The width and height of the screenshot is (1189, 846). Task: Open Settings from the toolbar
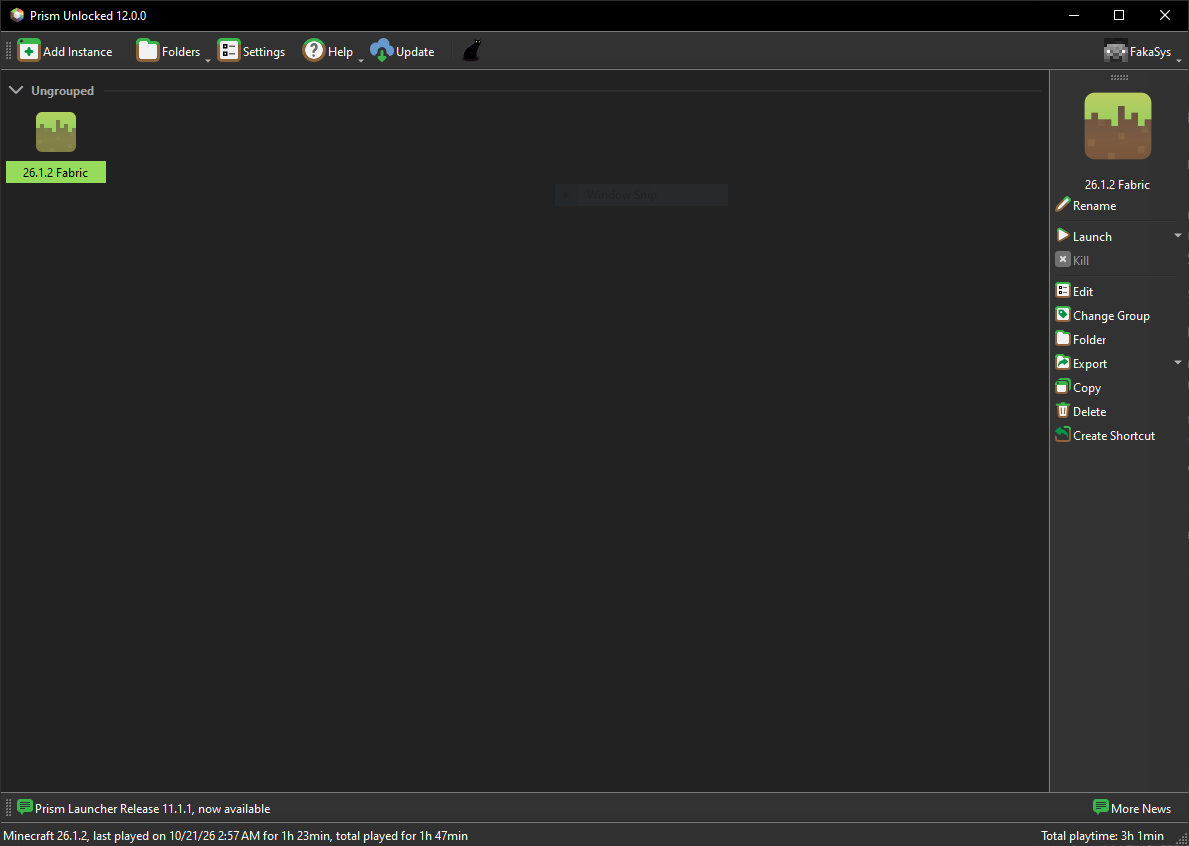coord(251,51)
